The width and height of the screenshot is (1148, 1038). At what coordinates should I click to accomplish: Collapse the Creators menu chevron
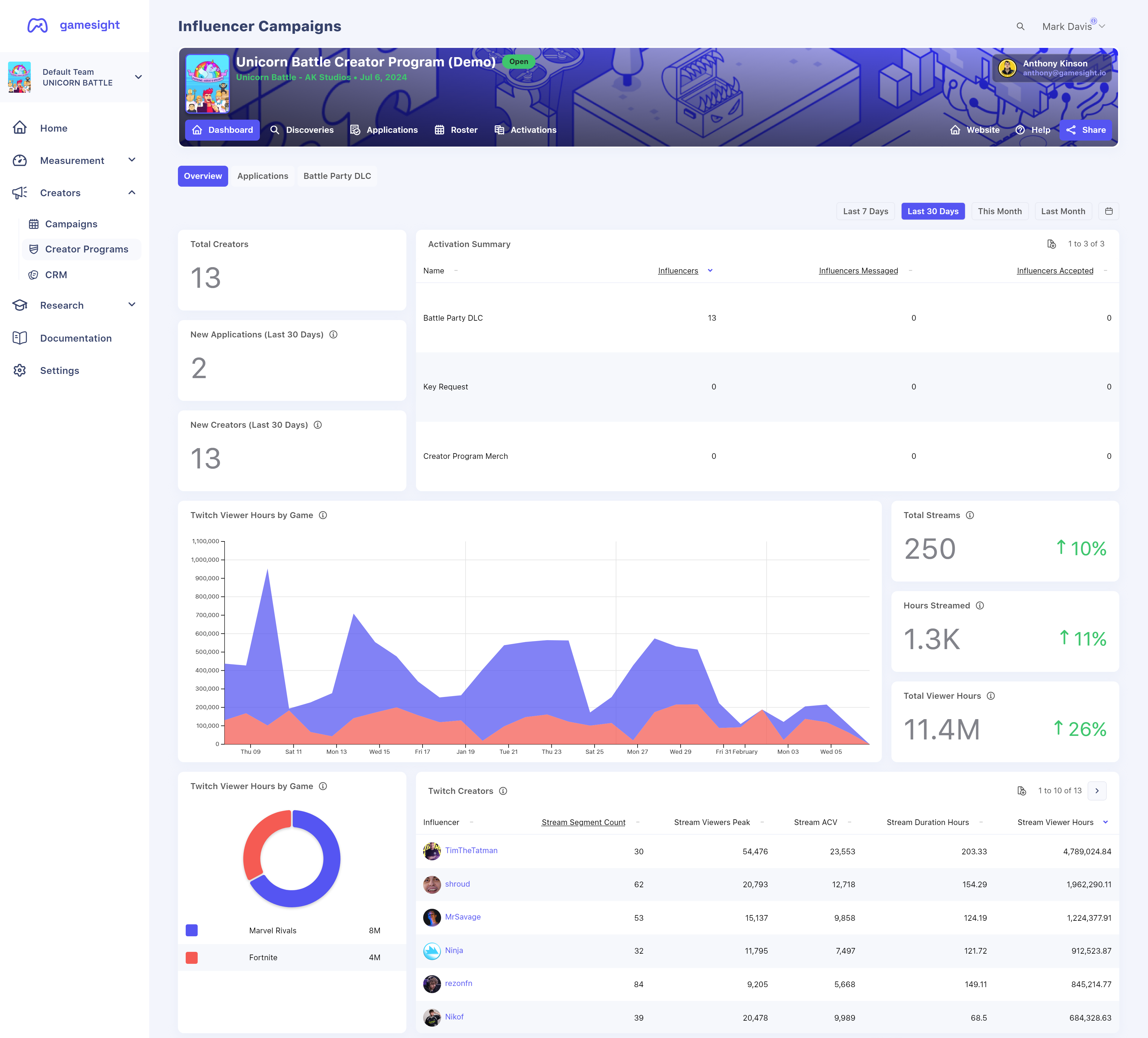(132, 193)
